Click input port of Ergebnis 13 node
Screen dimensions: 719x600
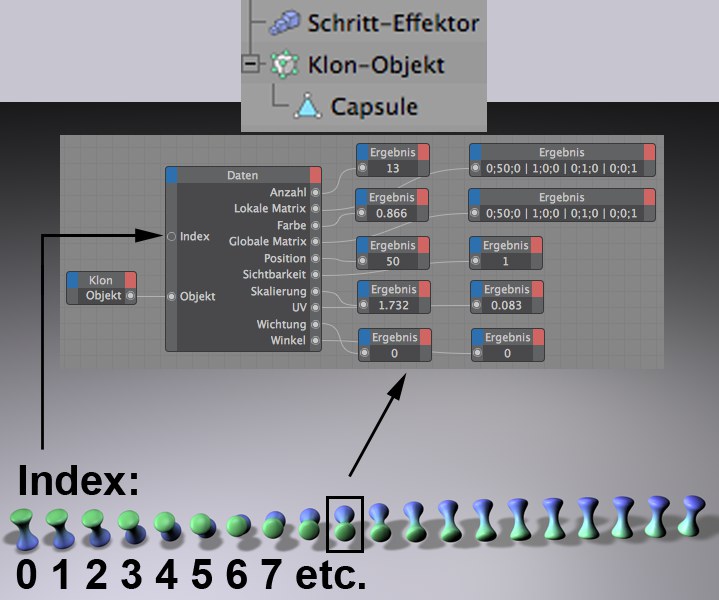point(363,168)
